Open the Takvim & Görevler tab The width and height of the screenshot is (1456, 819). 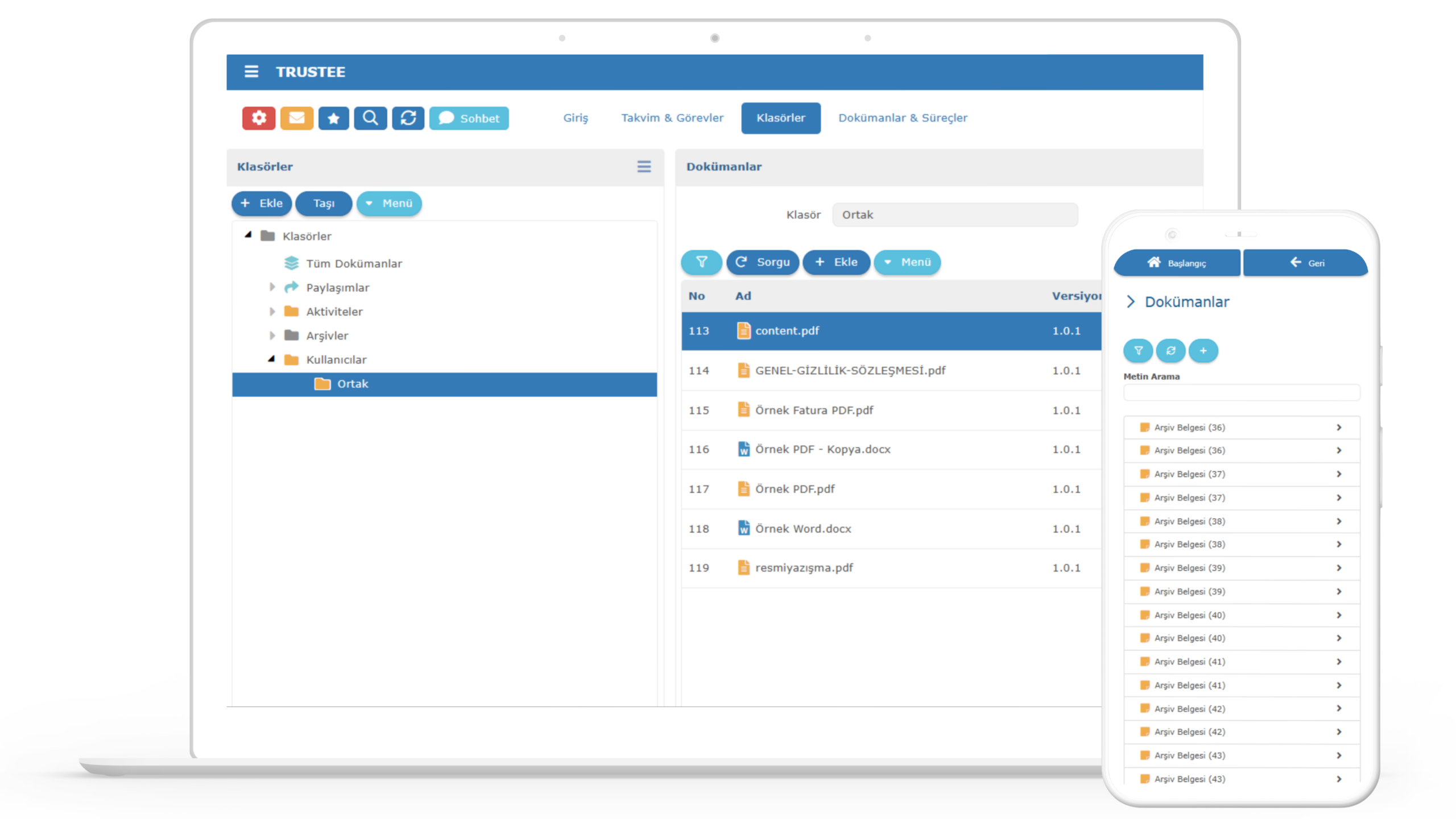672,118
